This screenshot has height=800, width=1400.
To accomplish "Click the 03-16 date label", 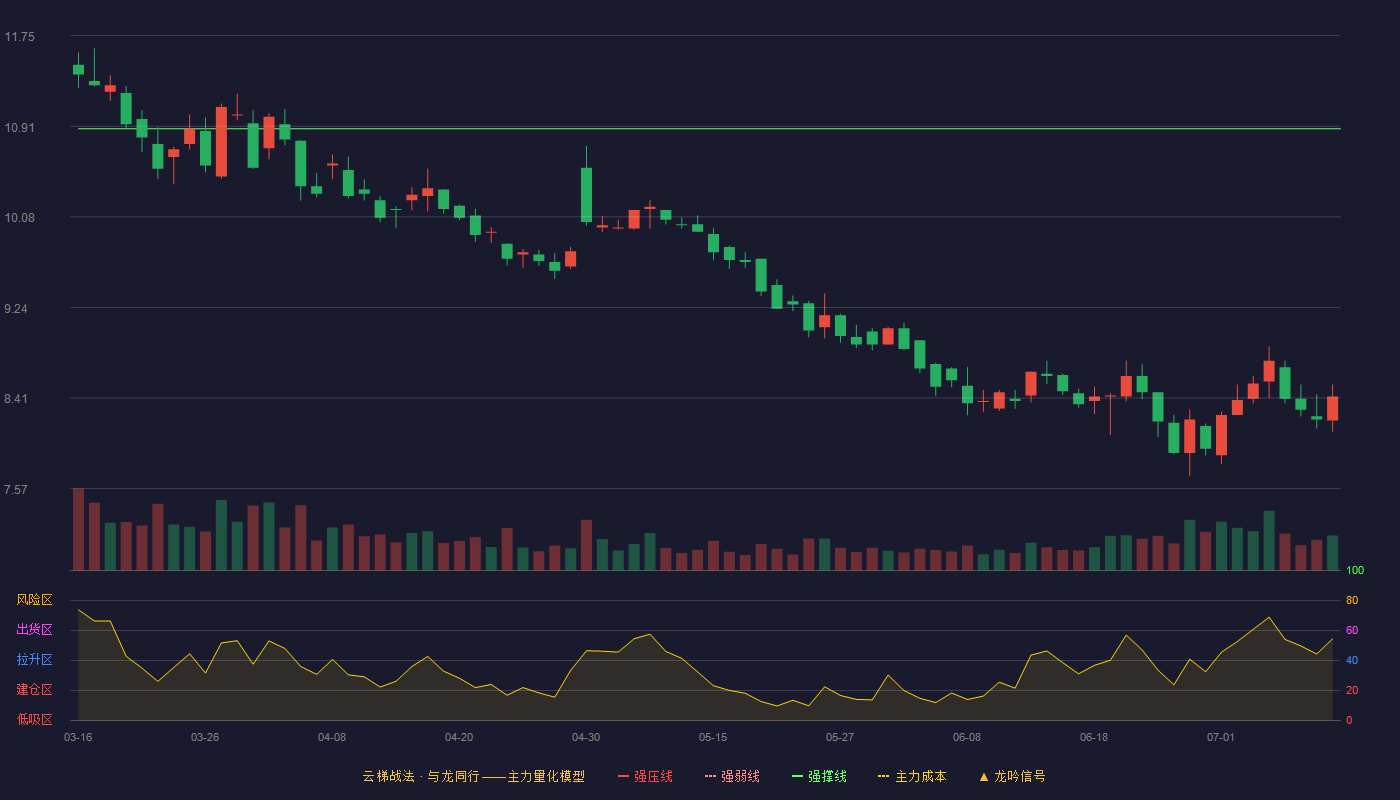I will pyautogui.click(x=78, y=737).
